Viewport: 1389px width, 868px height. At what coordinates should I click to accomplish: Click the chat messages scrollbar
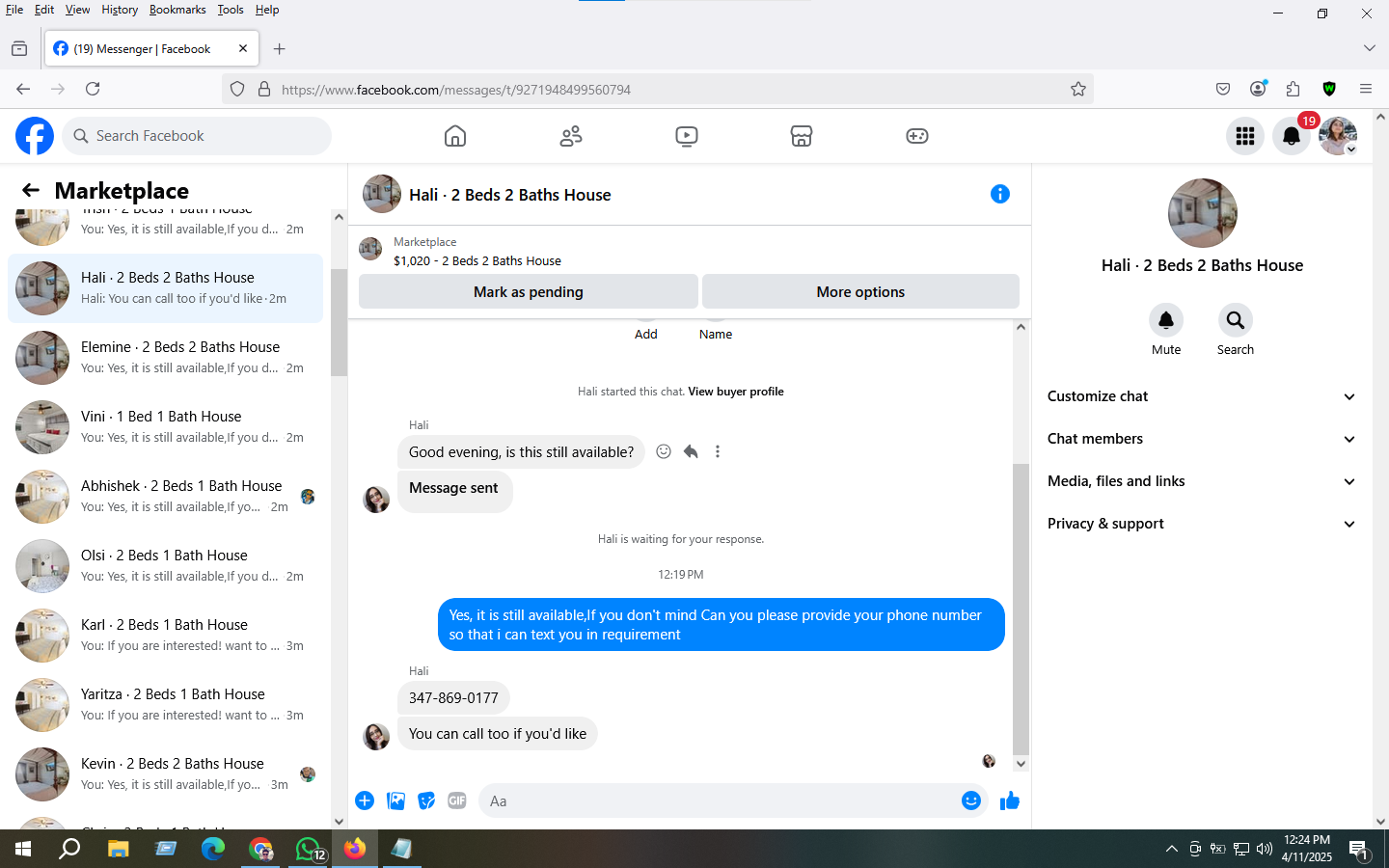click(x=1021, y=610)
